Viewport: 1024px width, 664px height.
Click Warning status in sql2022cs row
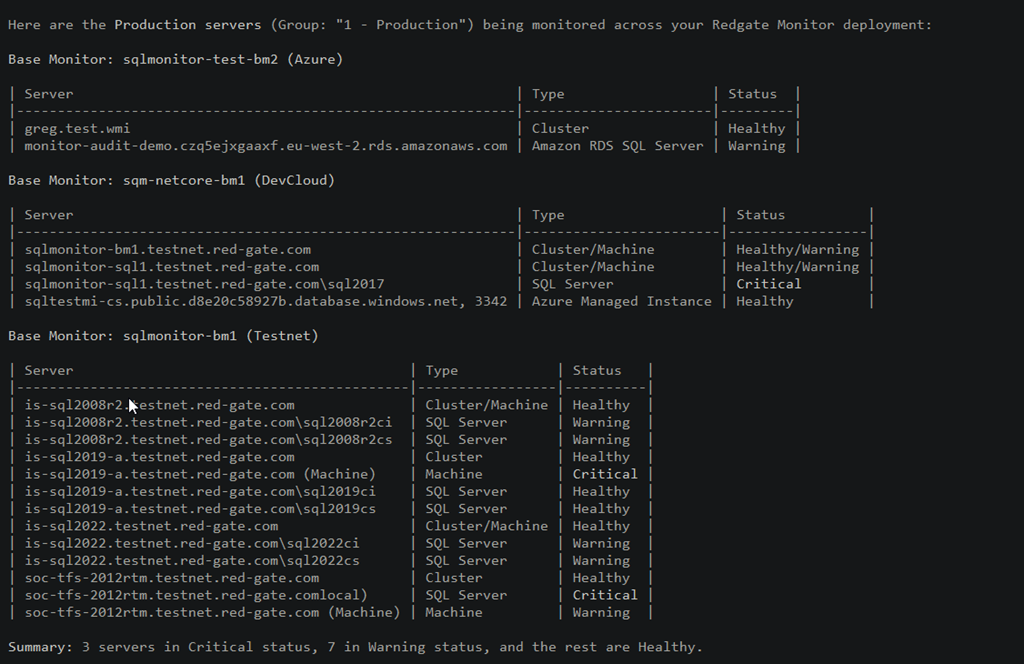coord(601,560)
